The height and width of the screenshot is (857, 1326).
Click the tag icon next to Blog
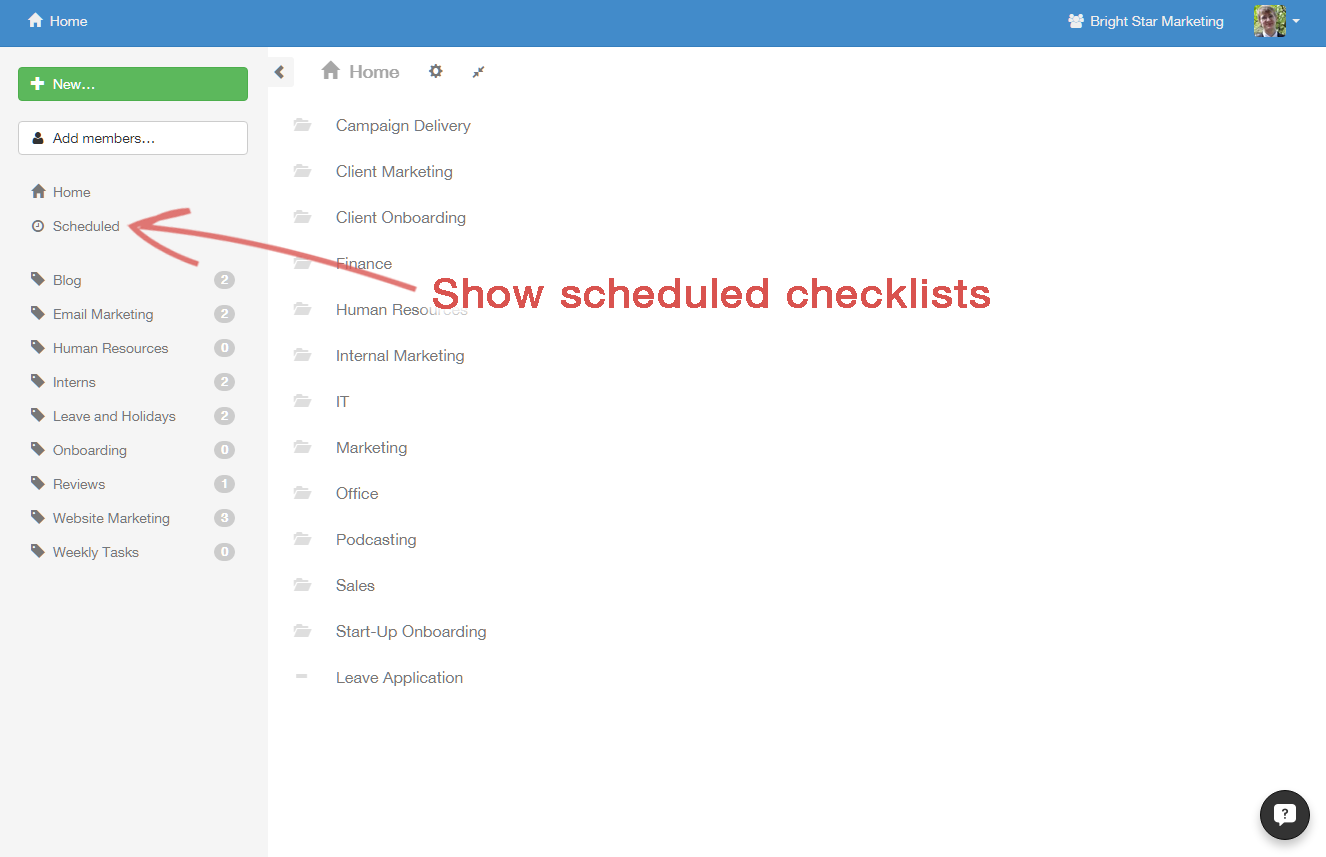(38, 280)
